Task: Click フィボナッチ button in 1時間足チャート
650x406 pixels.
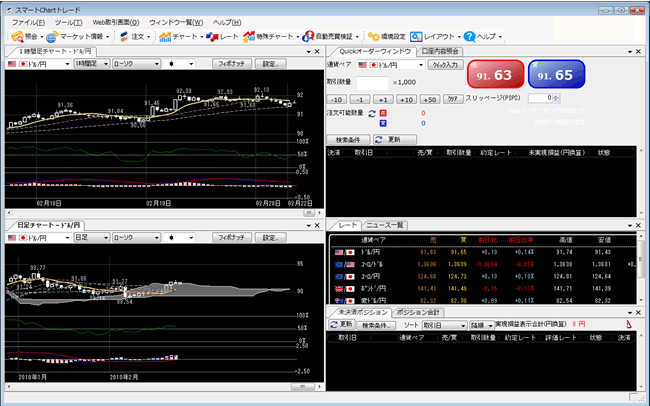Action: click(232, 64)
